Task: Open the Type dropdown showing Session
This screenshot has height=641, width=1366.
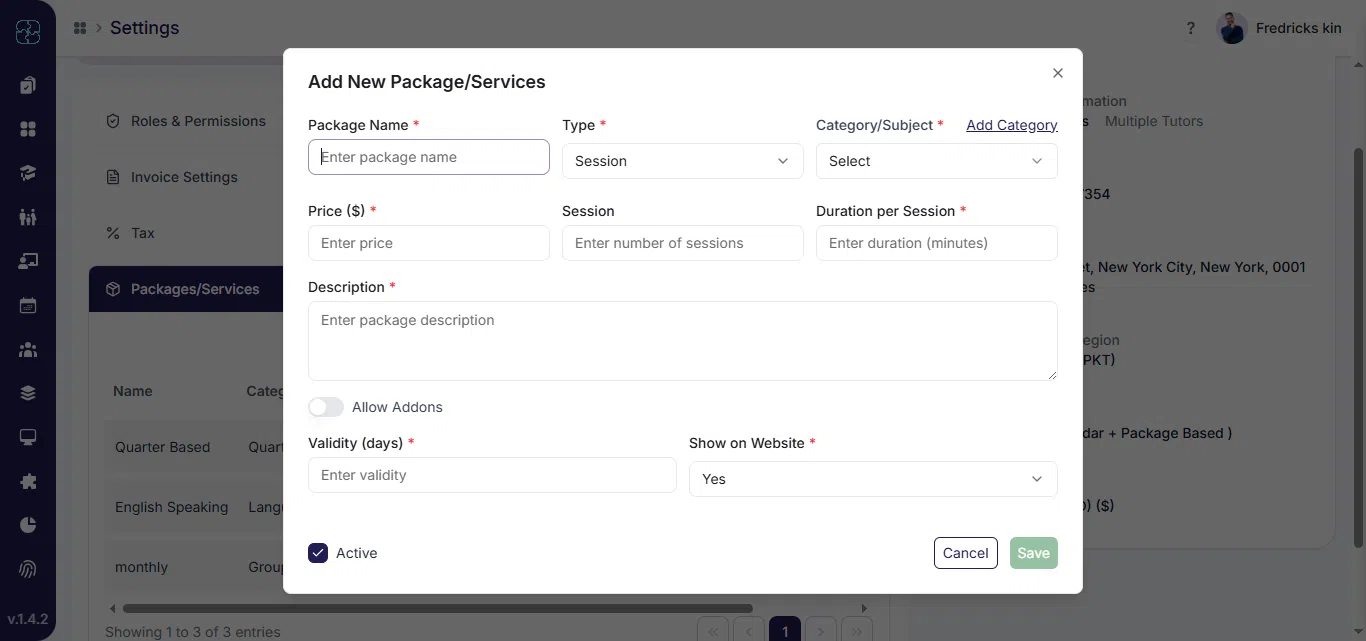Action: coord(683,161)
